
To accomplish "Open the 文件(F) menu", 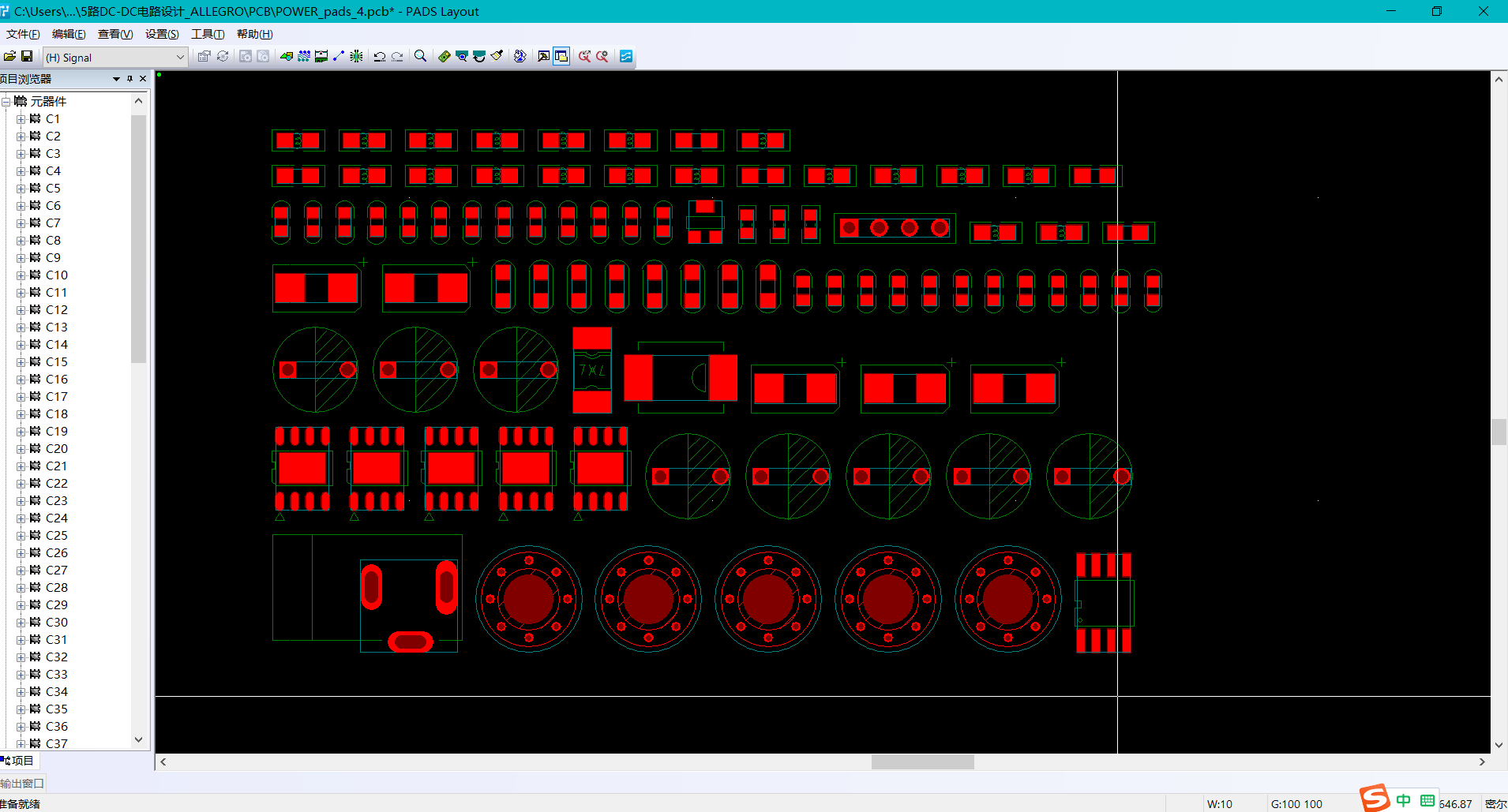I will 21,34.
